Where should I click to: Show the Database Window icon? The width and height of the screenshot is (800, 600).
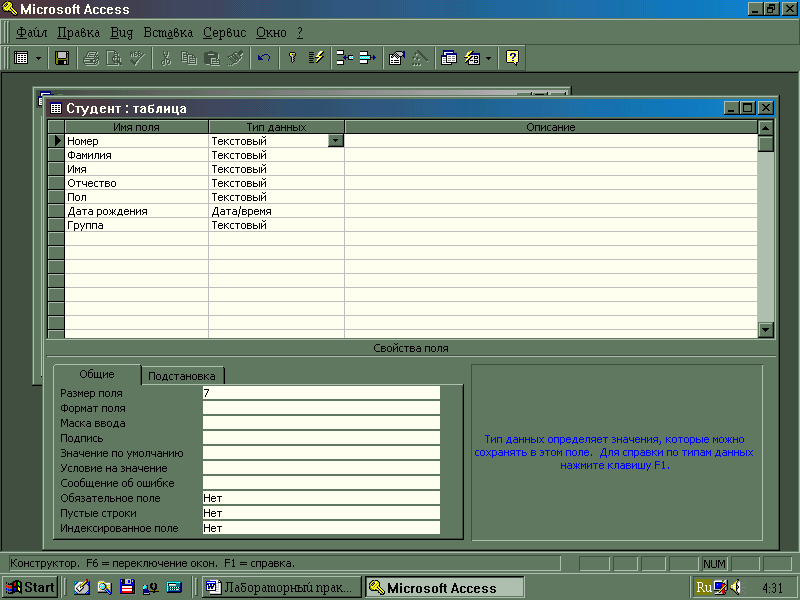448,58
